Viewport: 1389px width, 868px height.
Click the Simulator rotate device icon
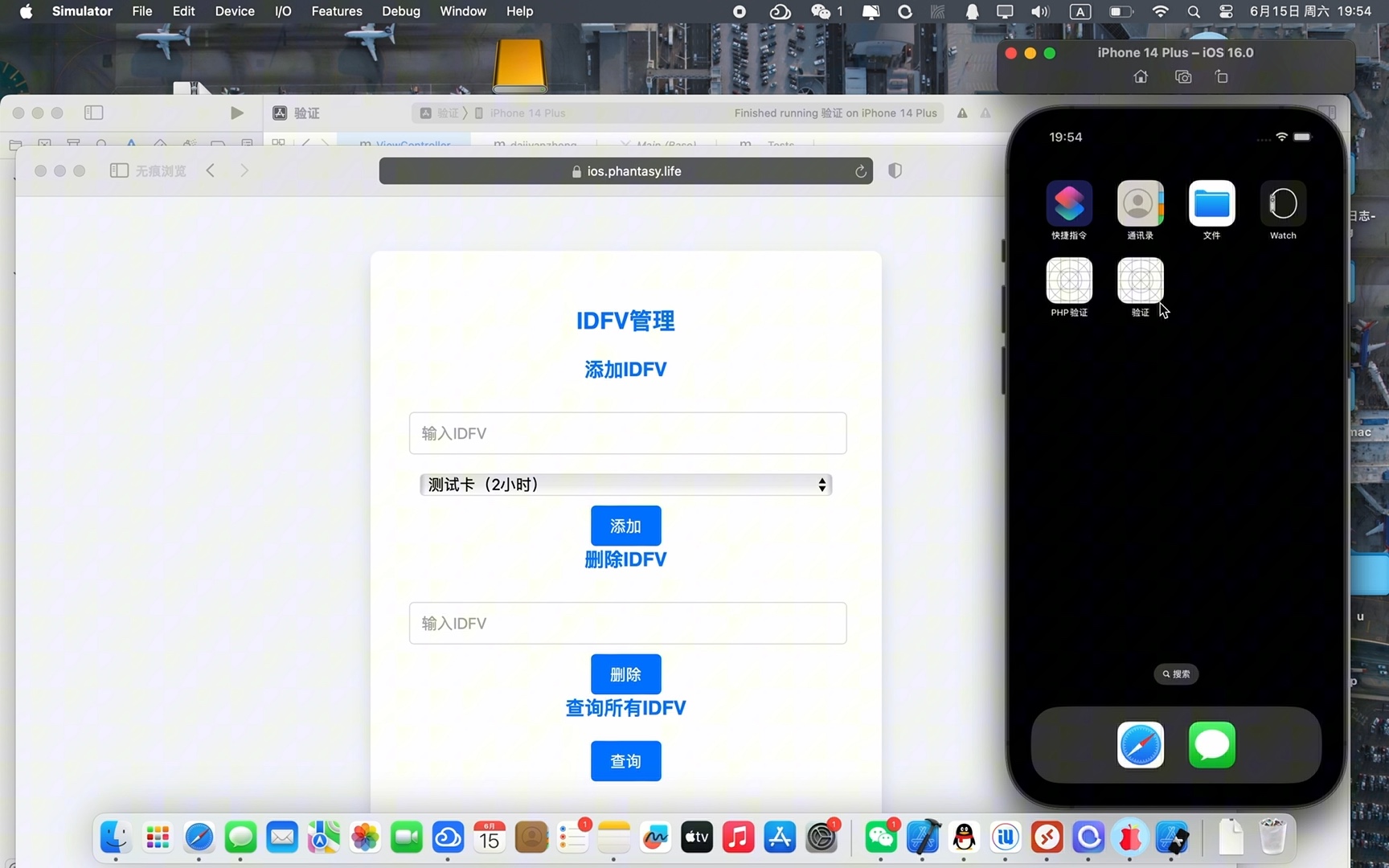(1222, 77)
